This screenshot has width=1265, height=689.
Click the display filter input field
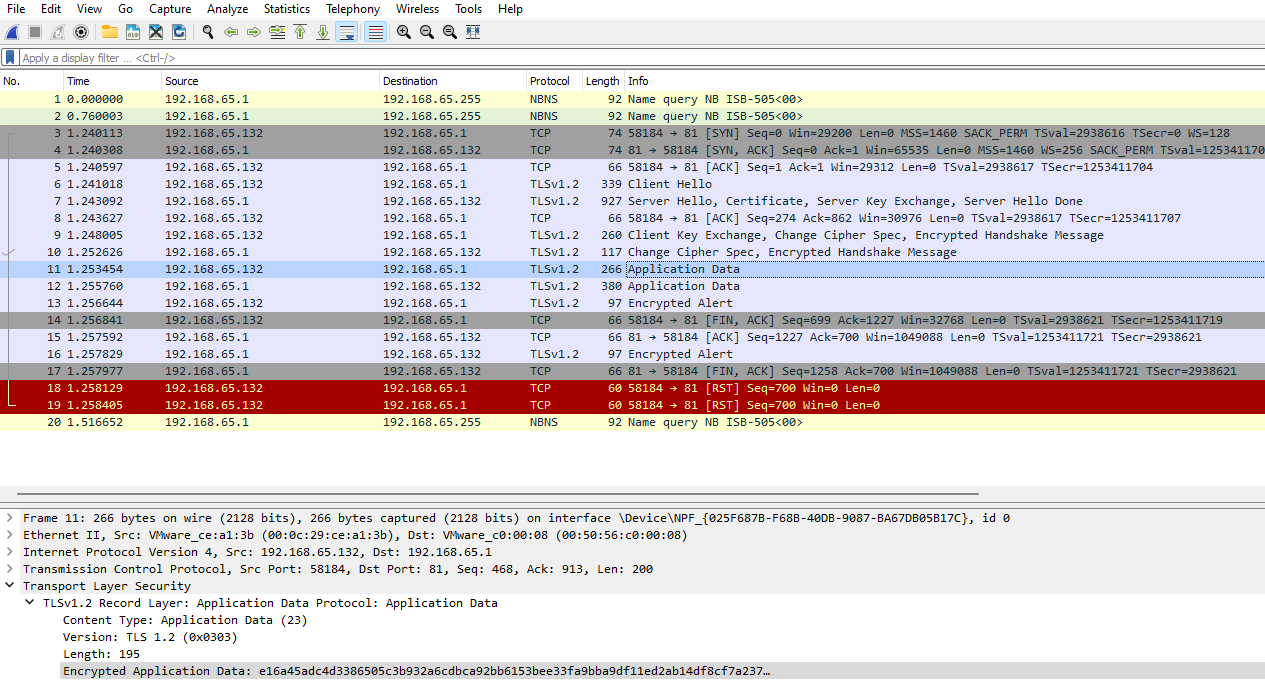point(600,58)
